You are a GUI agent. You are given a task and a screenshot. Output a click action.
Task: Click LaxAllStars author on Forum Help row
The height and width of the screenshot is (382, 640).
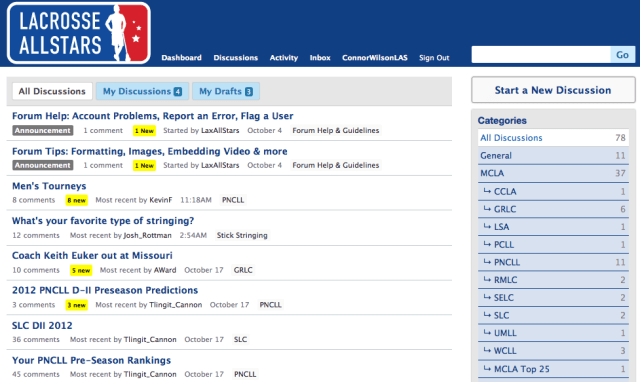click(x=220, y=131)
